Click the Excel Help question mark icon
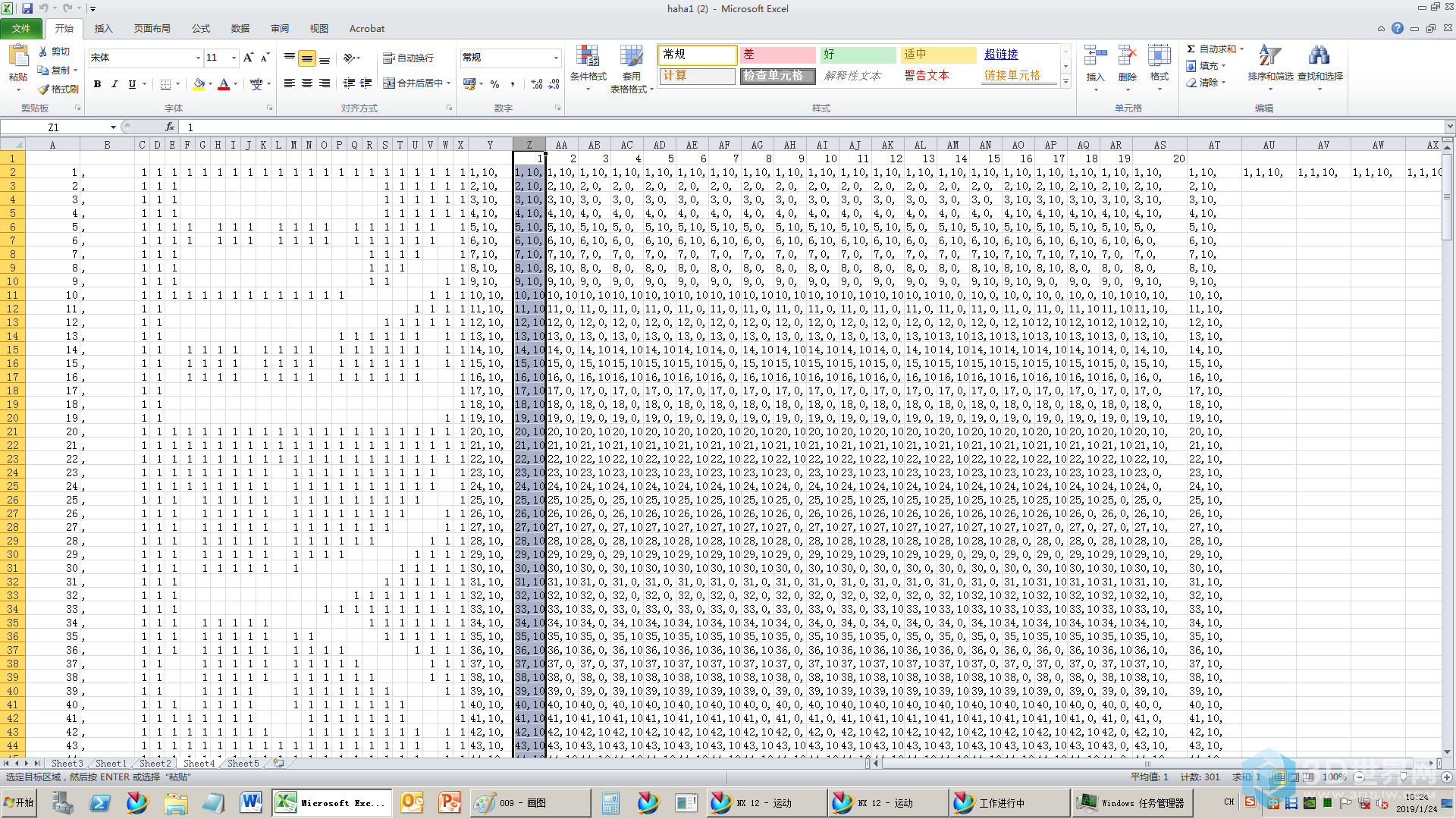1456x819 pixels. [1398, 28]
